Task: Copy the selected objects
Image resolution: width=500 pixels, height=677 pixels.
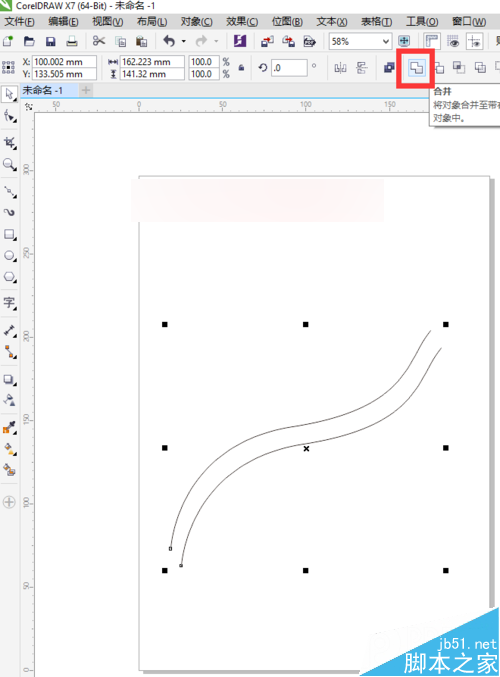Action: tap(120, 41)
